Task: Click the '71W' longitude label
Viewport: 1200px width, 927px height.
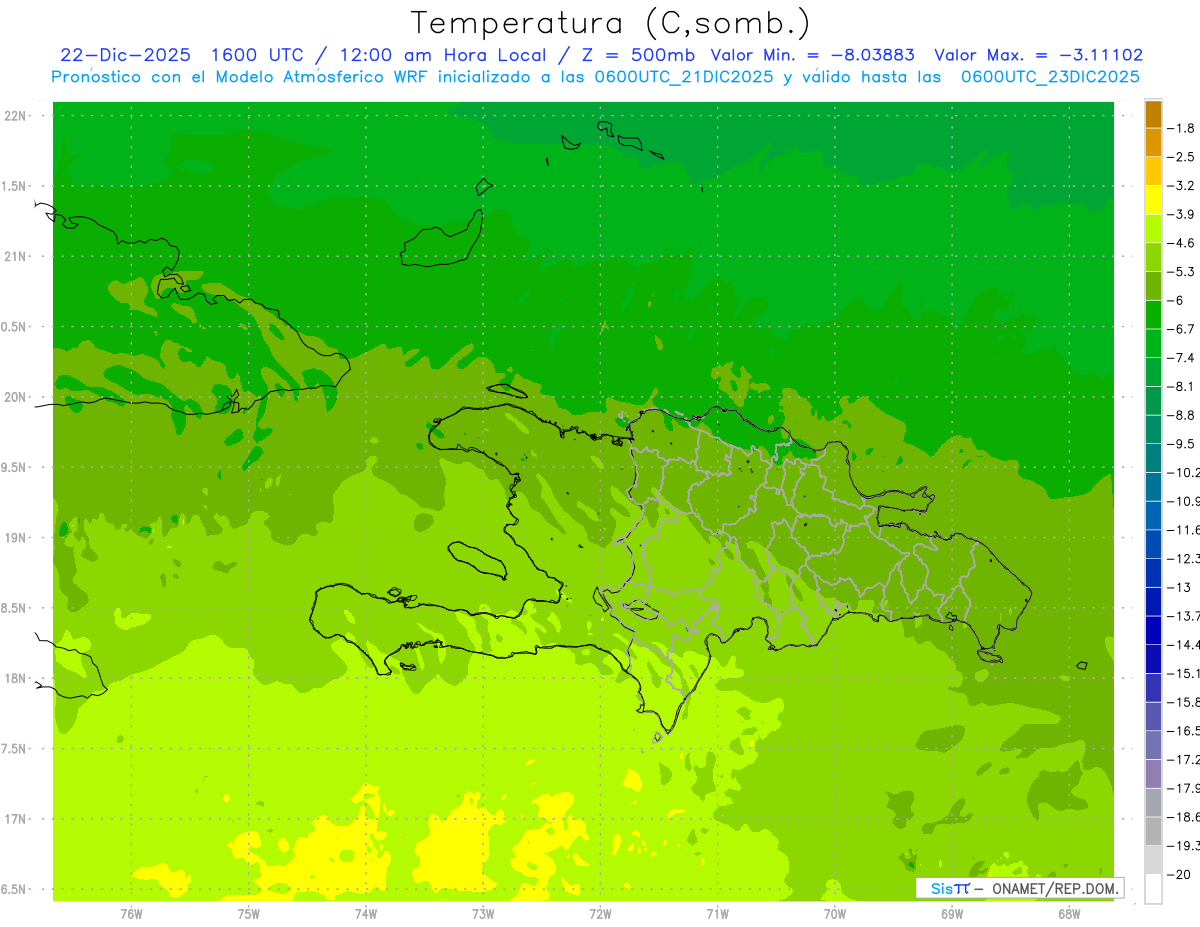Action: point(718,913)
